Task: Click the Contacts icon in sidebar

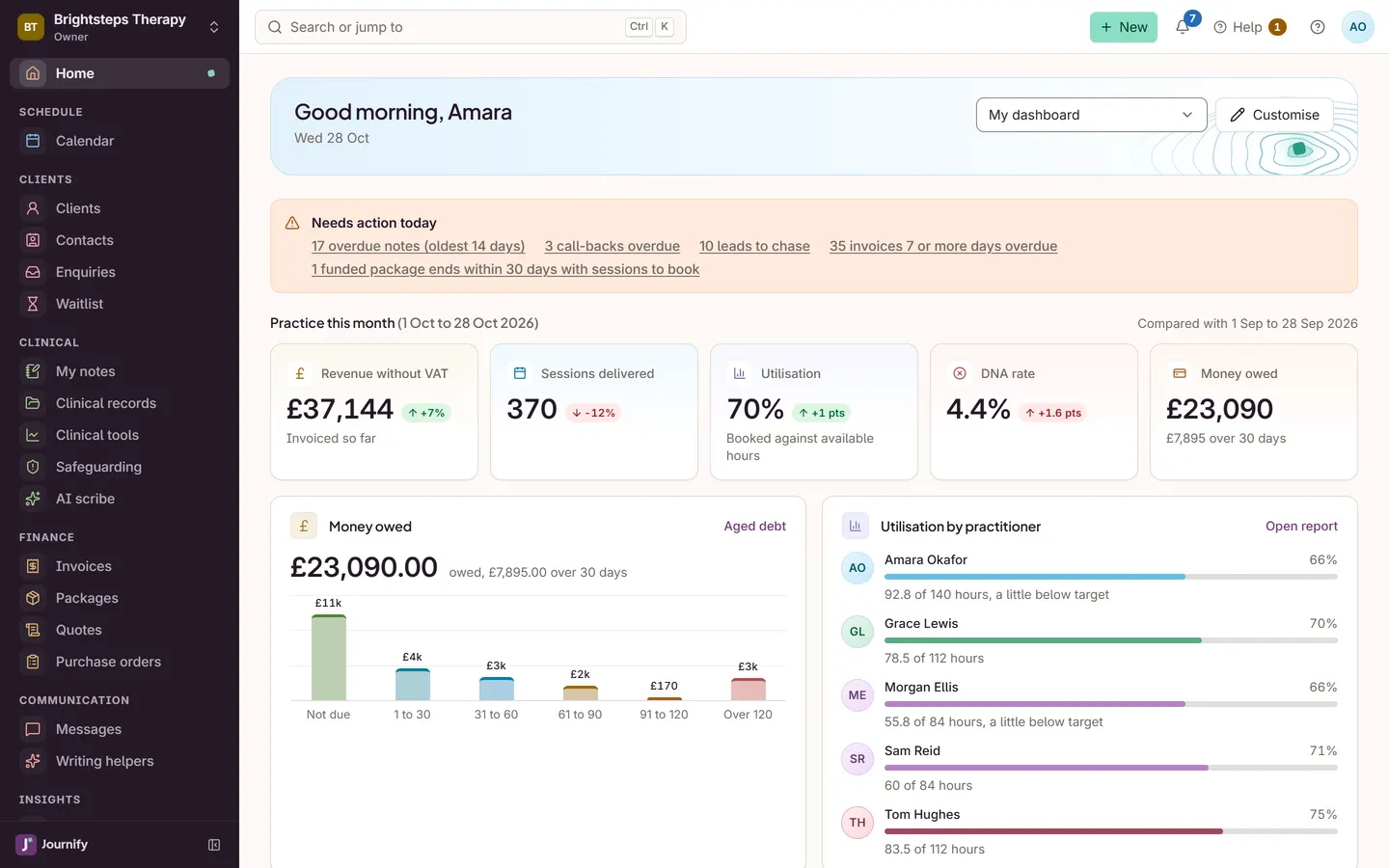Action: (33, 240)
